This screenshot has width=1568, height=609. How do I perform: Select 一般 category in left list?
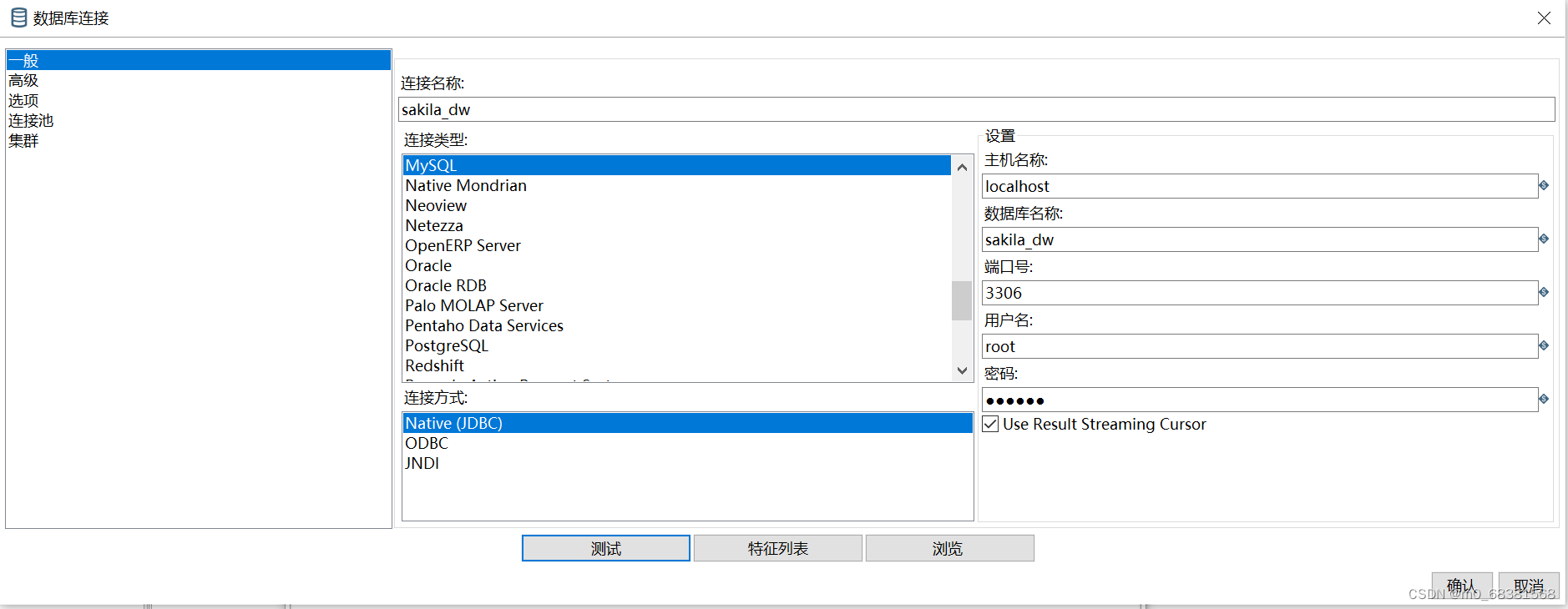tap(199, 60)
